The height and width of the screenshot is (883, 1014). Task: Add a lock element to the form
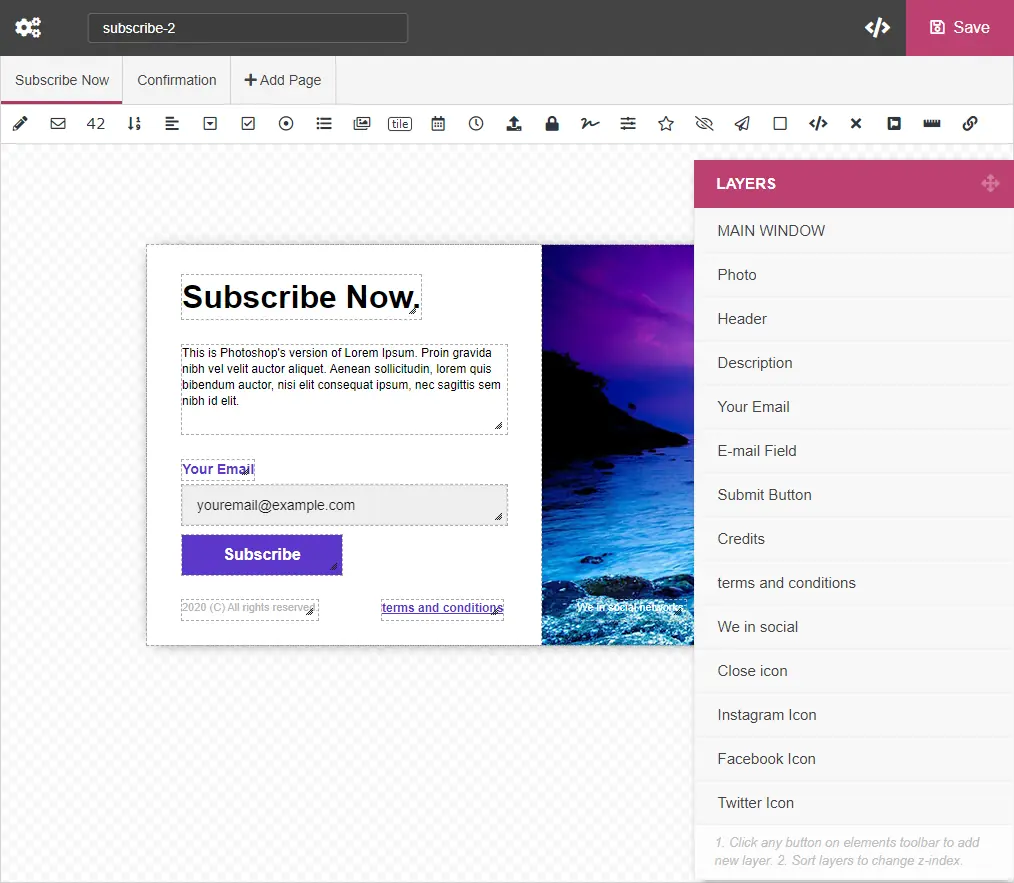[x=551, y=123]
